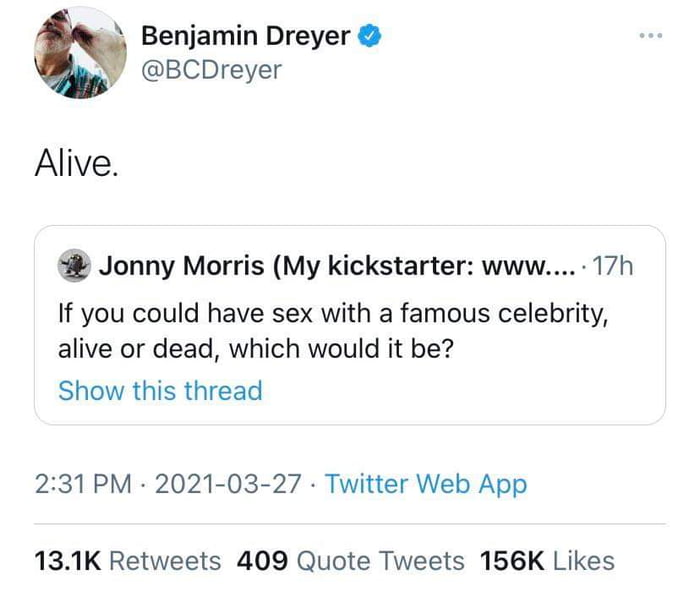
Task: View the 13.1K Retweets list
Action: [x=127, y=561]
